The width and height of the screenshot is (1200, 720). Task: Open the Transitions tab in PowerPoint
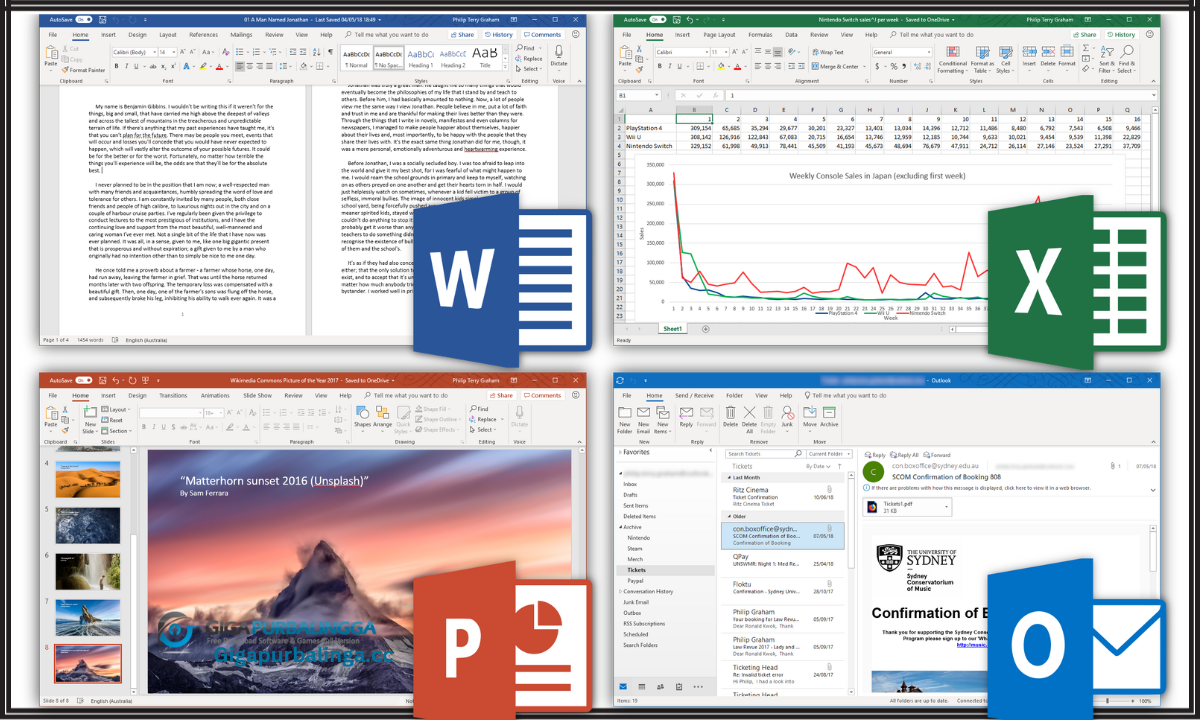[173, 395]
